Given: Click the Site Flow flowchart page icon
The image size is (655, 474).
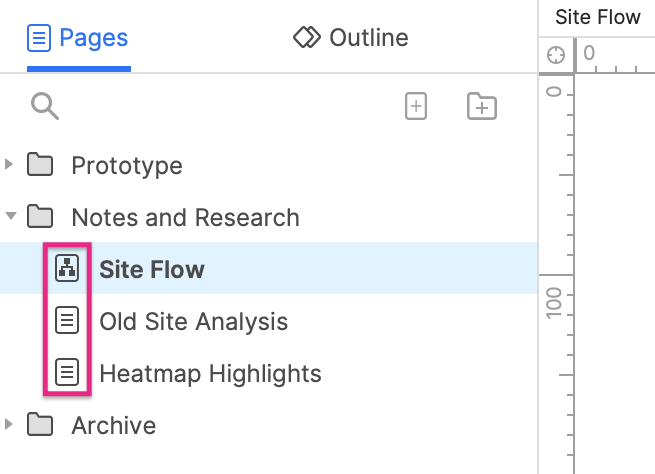Looking at the screenshot, I should pos(66,269).
